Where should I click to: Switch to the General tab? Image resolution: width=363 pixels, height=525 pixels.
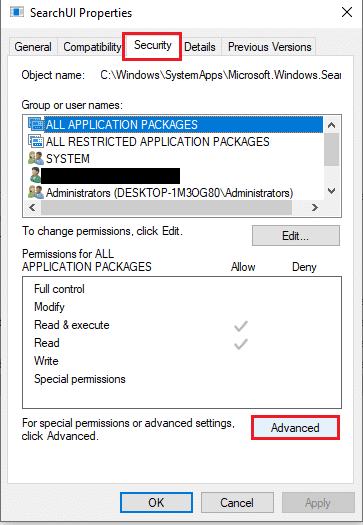tap(33, 47)
